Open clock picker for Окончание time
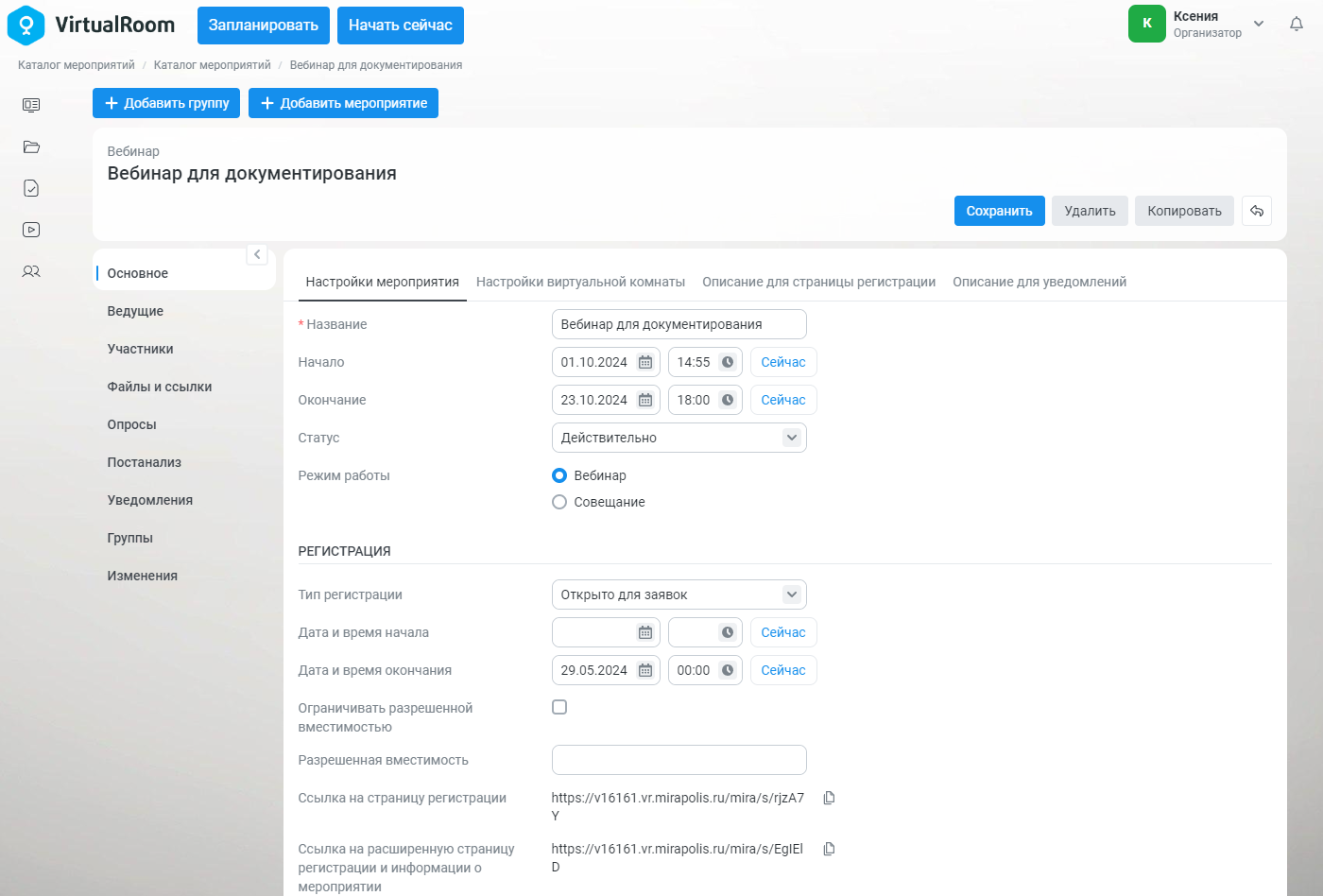Screen dimensions: 1323x896 (x=728, y=400)
